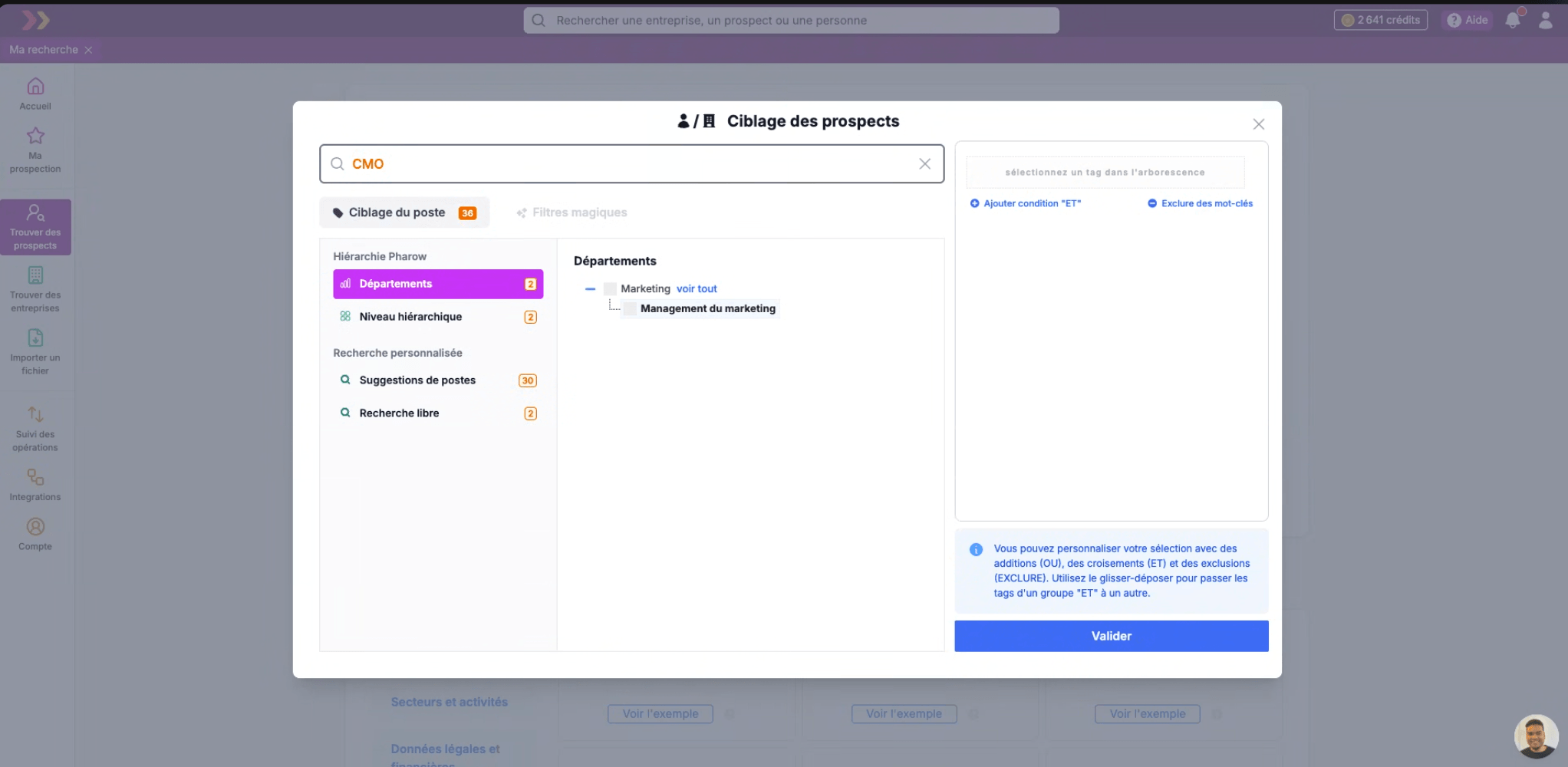Click the global search bar at top

tap(791, 20)
